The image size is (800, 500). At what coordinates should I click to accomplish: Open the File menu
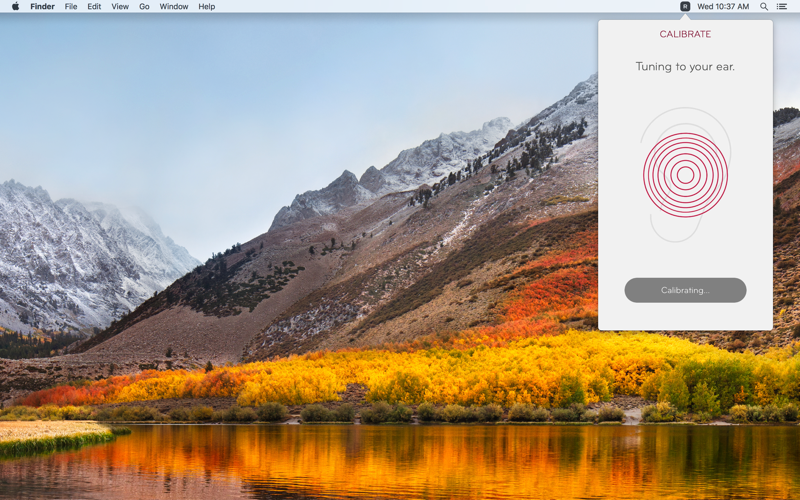[x=71, y=7]
